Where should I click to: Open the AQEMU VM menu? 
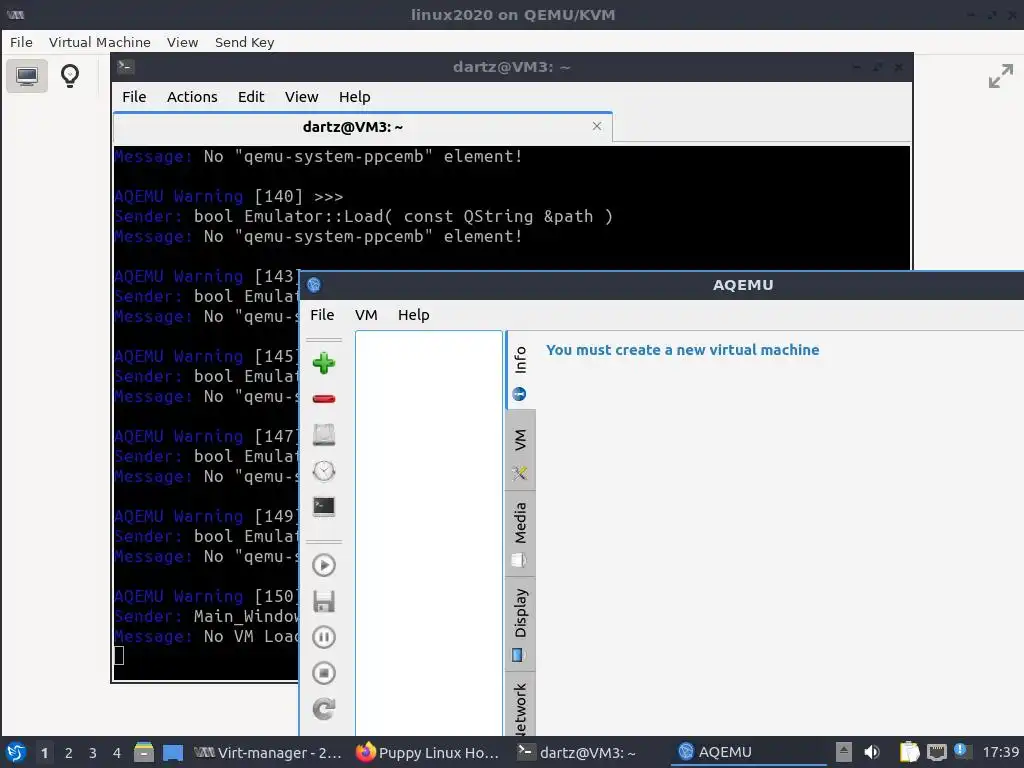(366, 315)
